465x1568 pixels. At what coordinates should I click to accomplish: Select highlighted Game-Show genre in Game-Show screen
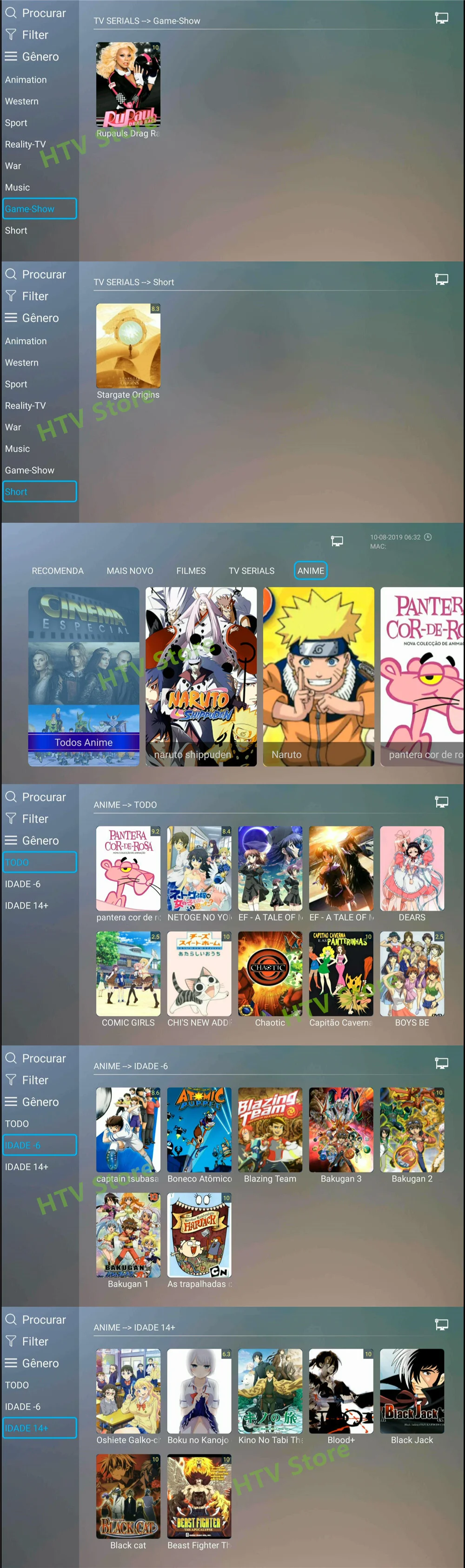(40, 209)
